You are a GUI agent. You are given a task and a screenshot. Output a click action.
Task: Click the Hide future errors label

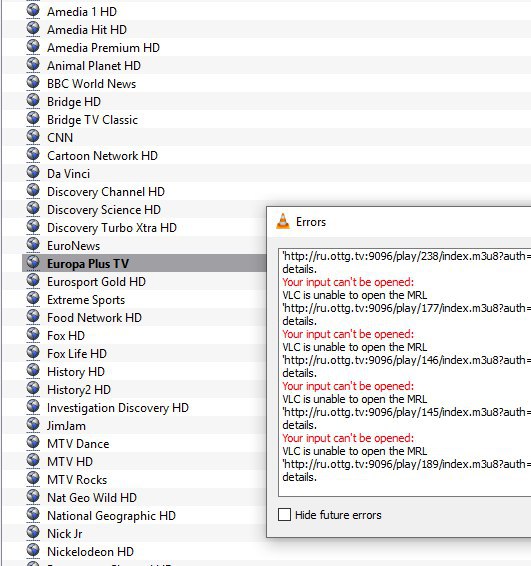(338, 515)
